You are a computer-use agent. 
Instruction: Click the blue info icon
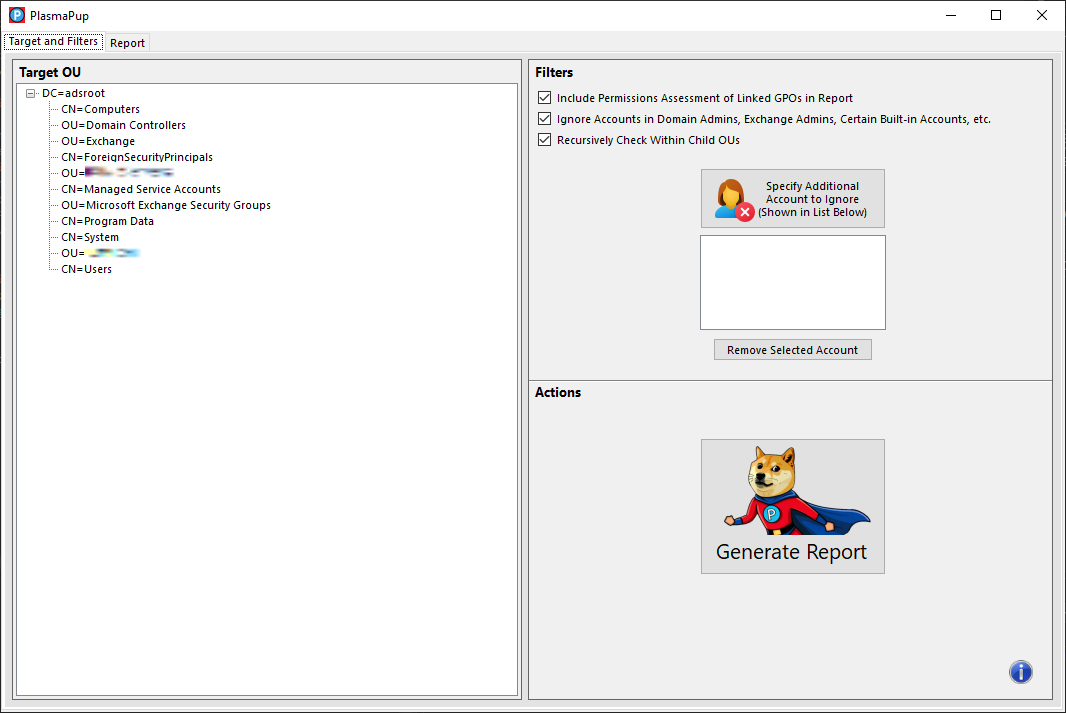tap(1020, 672)
